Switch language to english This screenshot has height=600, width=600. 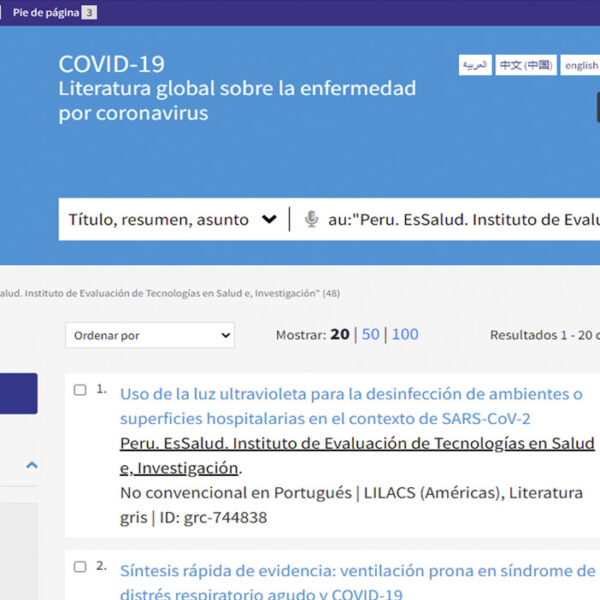pyautogui.click(x=580, y=65)
